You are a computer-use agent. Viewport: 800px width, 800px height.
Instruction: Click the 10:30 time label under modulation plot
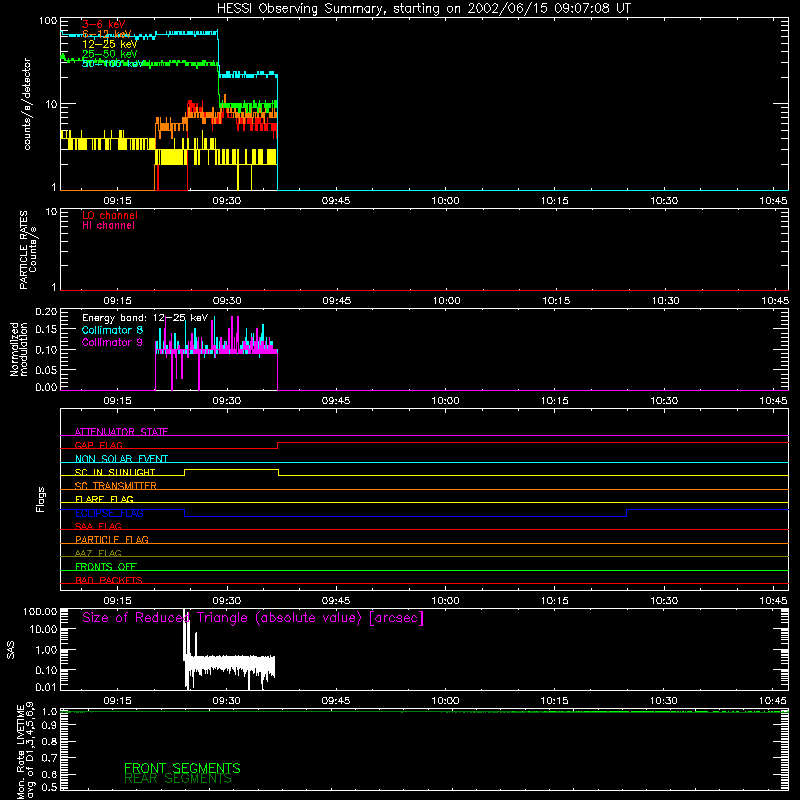pos(664,401)
